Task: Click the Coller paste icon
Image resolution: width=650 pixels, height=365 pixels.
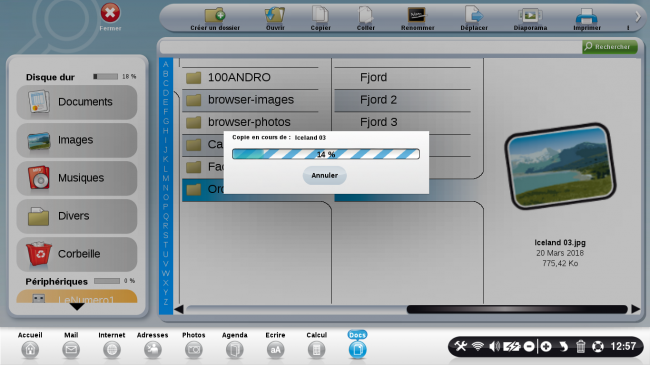Action: pyautogui.click(x=365, y=15)
